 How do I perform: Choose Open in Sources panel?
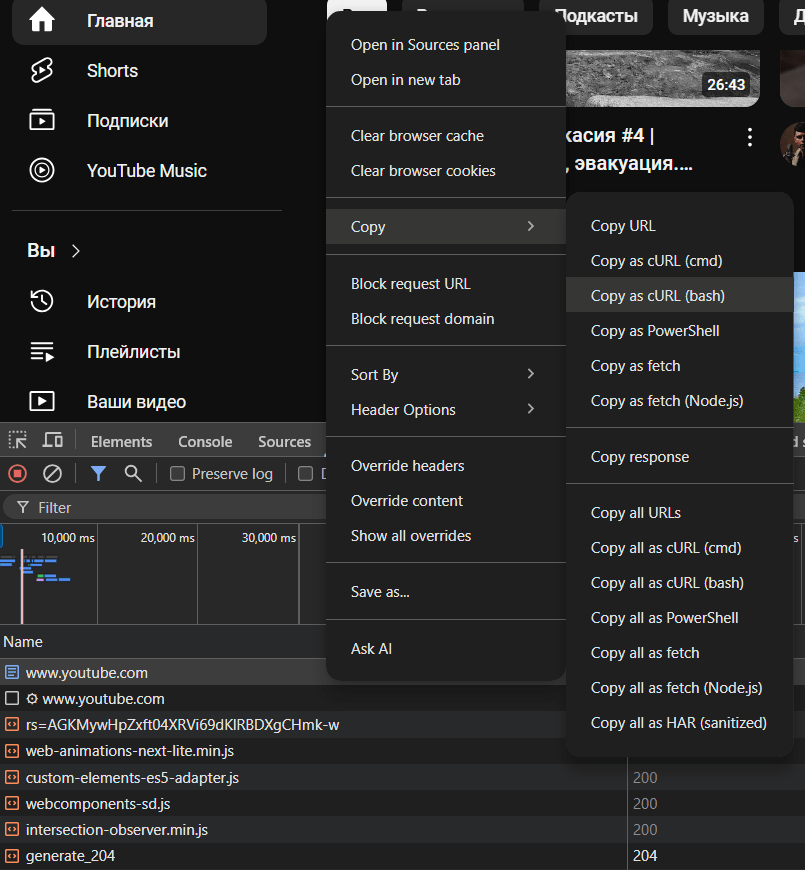click(446, 45)
